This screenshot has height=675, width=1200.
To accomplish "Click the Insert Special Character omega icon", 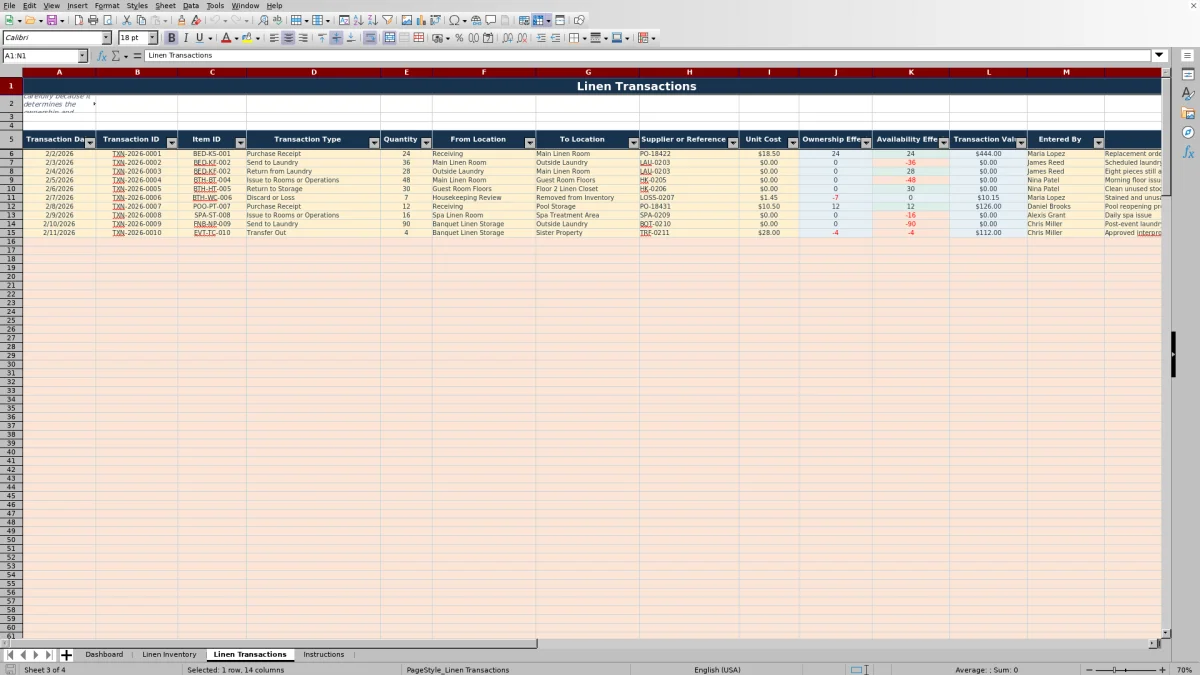I will click(454, 20).
